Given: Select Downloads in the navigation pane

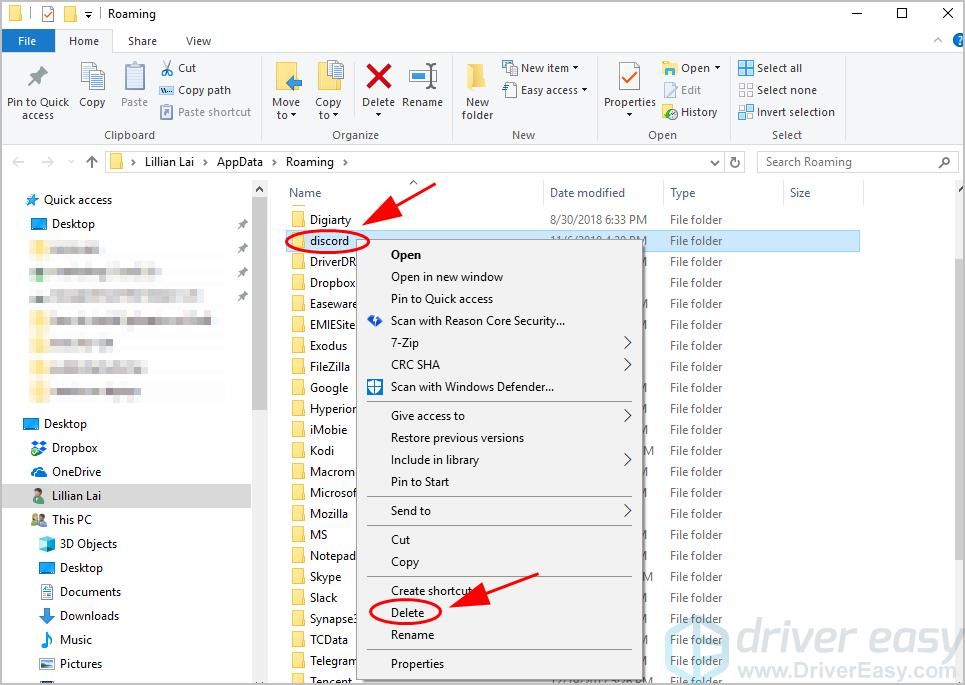Looking at the screenshot, I should click(89, 616).
